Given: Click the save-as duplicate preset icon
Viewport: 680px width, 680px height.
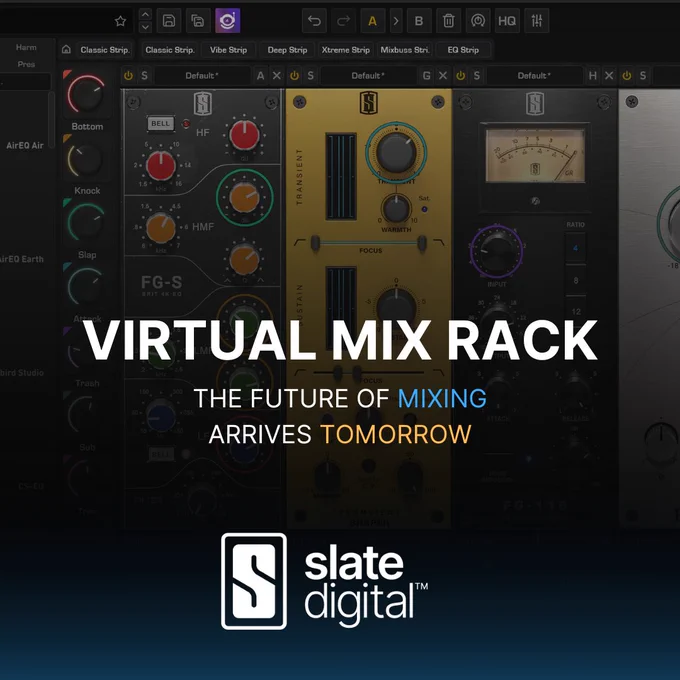Looking at the screenshot, I should [x=198, y=21].
